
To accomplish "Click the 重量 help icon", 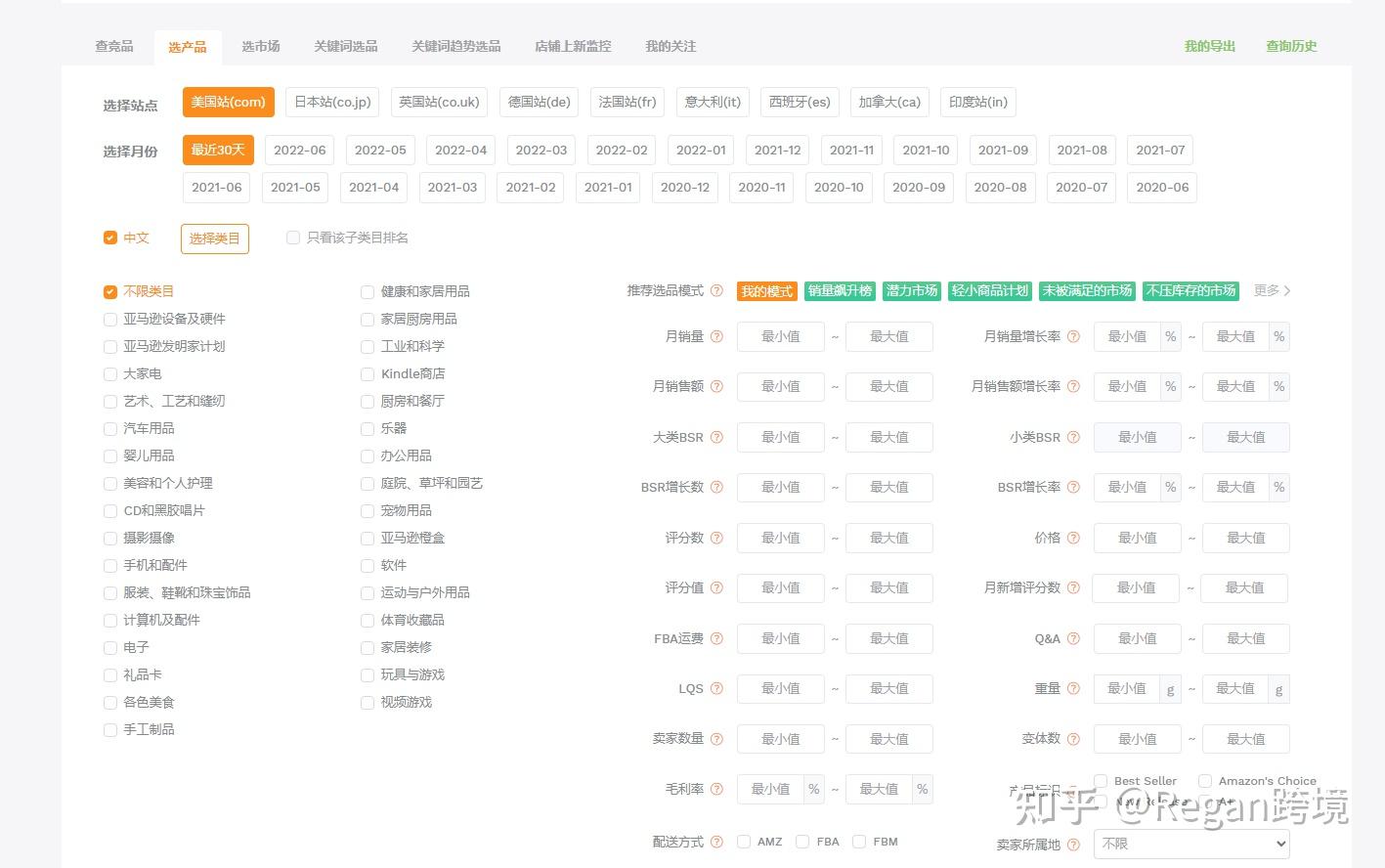I will pyautogui.click(x=1073, y=688).
